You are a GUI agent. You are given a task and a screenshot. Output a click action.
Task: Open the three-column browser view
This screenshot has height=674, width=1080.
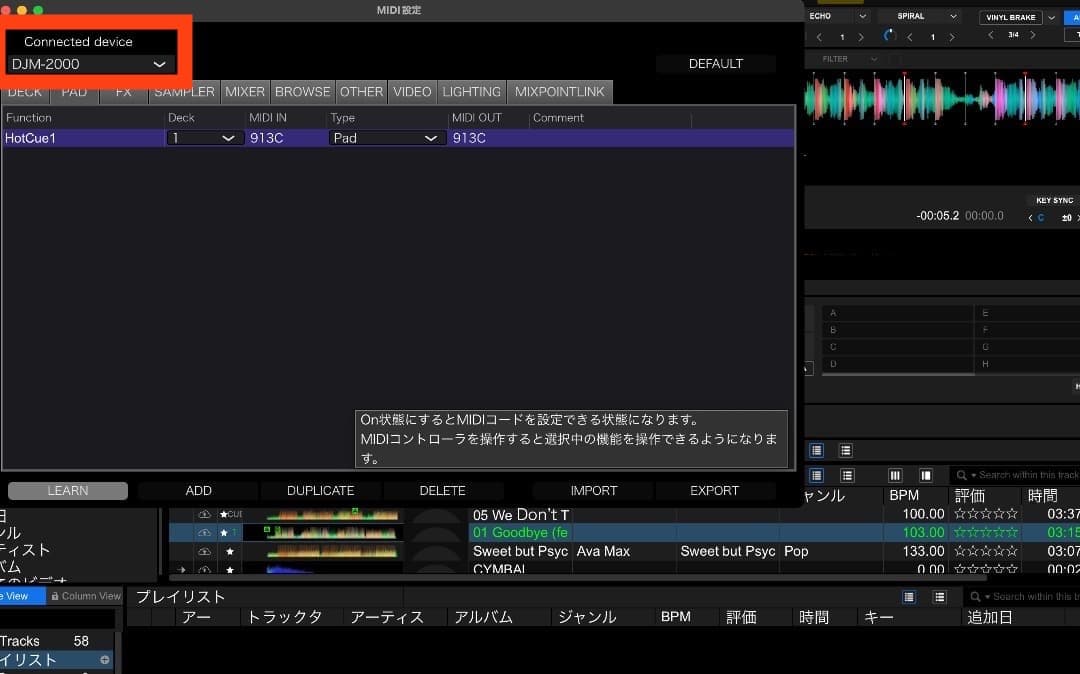click(x=895, y=475)
